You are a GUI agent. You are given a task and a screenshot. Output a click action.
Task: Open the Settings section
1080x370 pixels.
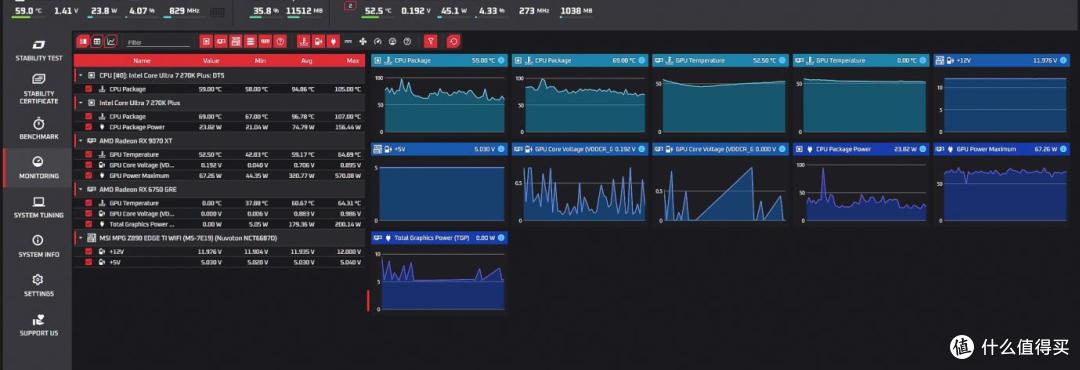(x=38, y=285)
